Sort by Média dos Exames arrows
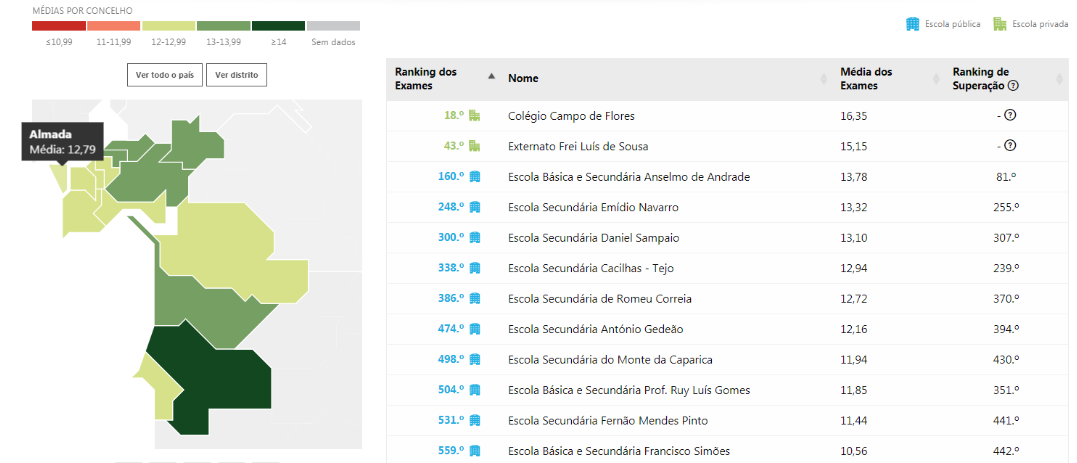Image resolution: width=1077 pixels, height=463 pixels. pos(936,79)
